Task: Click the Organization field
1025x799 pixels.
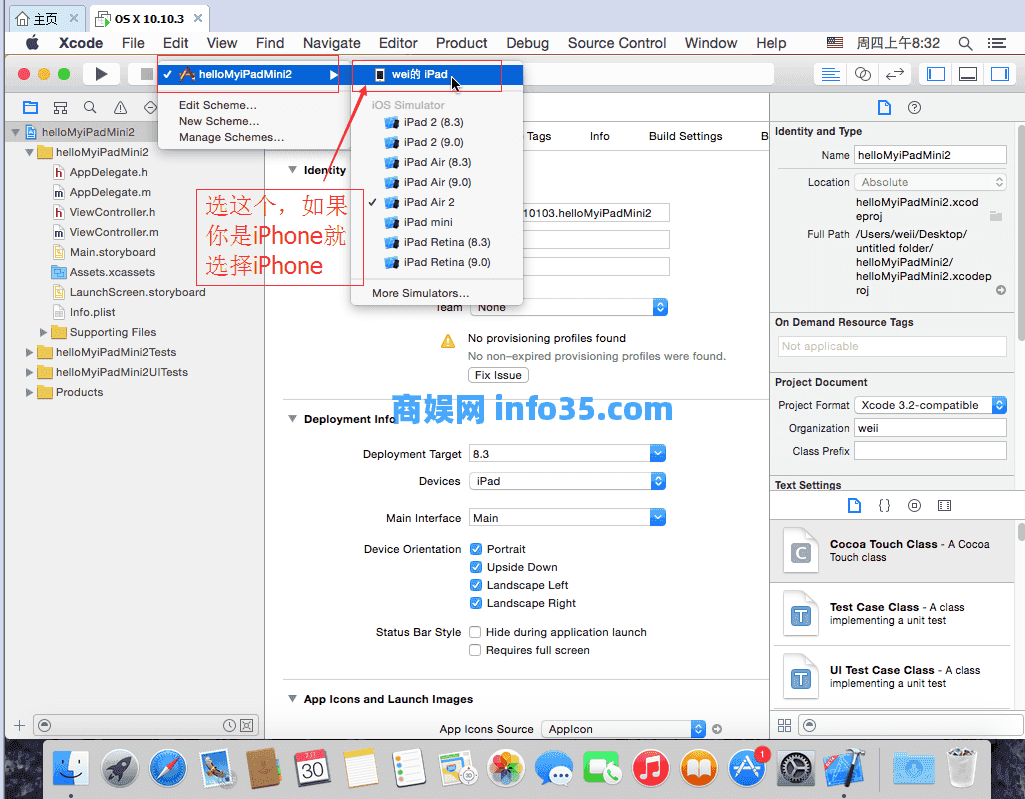Action: 930,428
